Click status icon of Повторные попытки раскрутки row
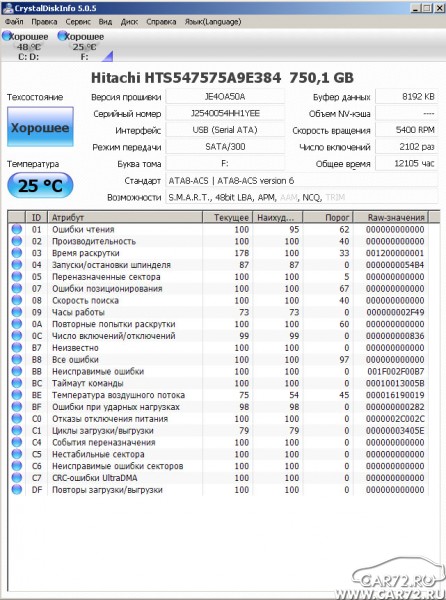Viewport: 446px width, 600px height. (x=16, y=324)
